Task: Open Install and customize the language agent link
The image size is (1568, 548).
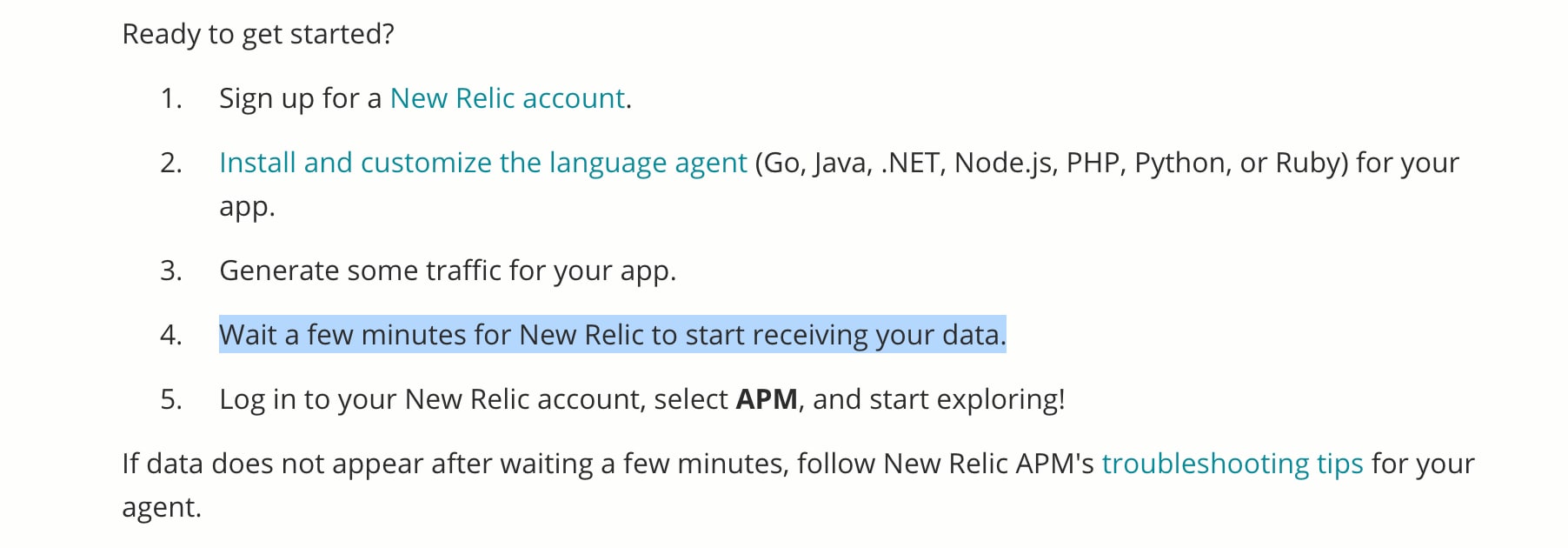Action: (x=483, y=163)
